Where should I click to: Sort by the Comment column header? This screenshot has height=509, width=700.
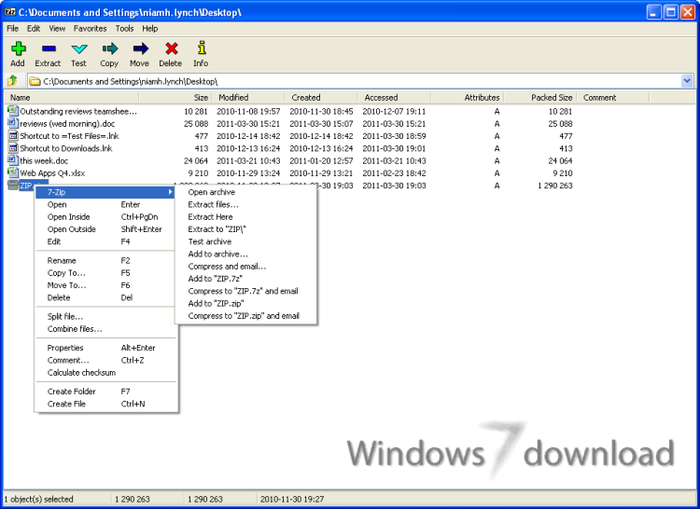pos(613,97)
